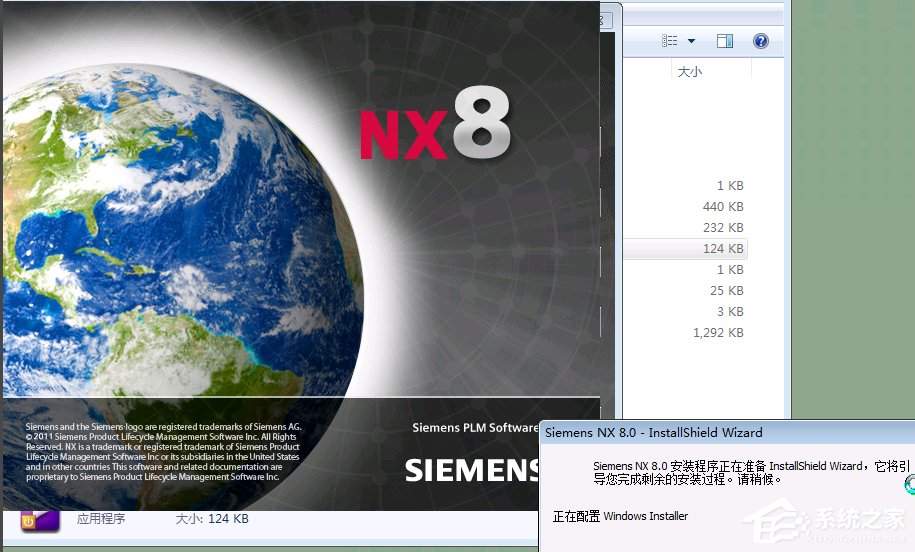This screenshot has width=915, height=552.
Task: Click the 正在配置 Windows Installer status text
Action: click(x=620, y=516)
